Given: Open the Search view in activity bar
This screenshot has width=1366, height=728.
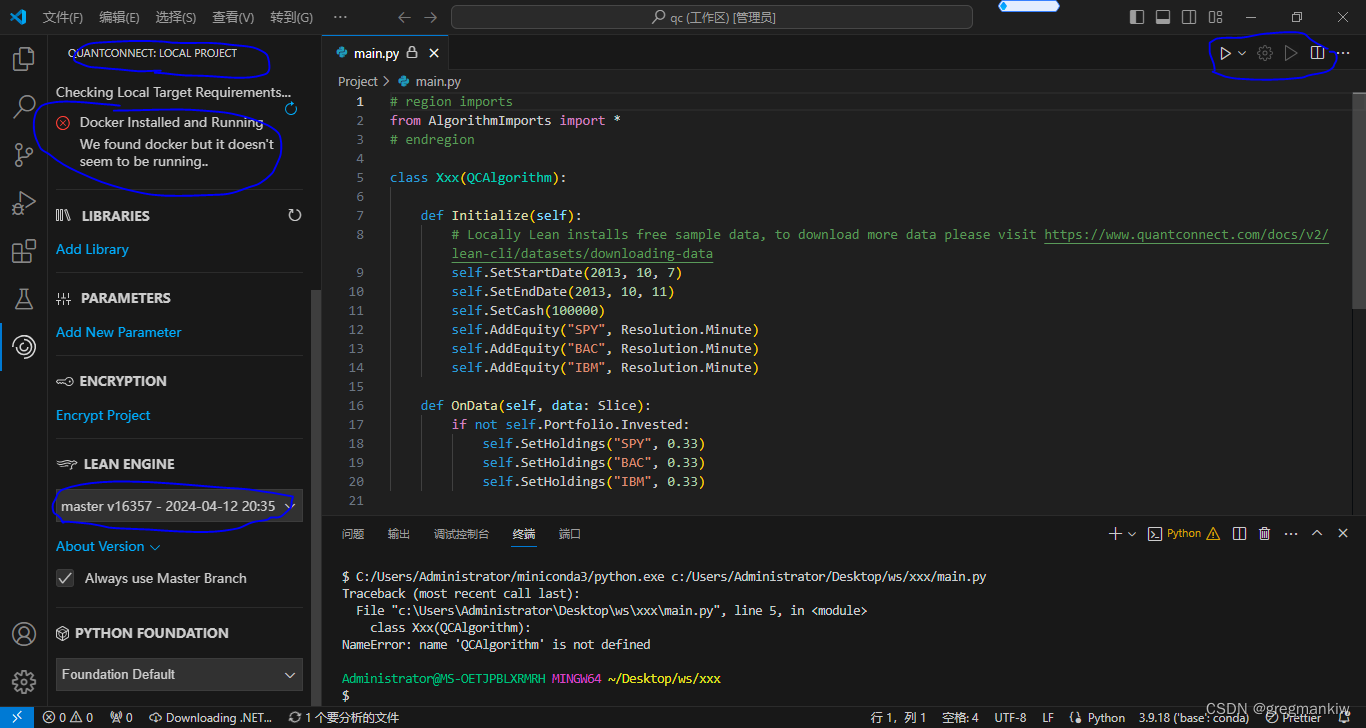Looking at the screenshot, I should [23, 107].
